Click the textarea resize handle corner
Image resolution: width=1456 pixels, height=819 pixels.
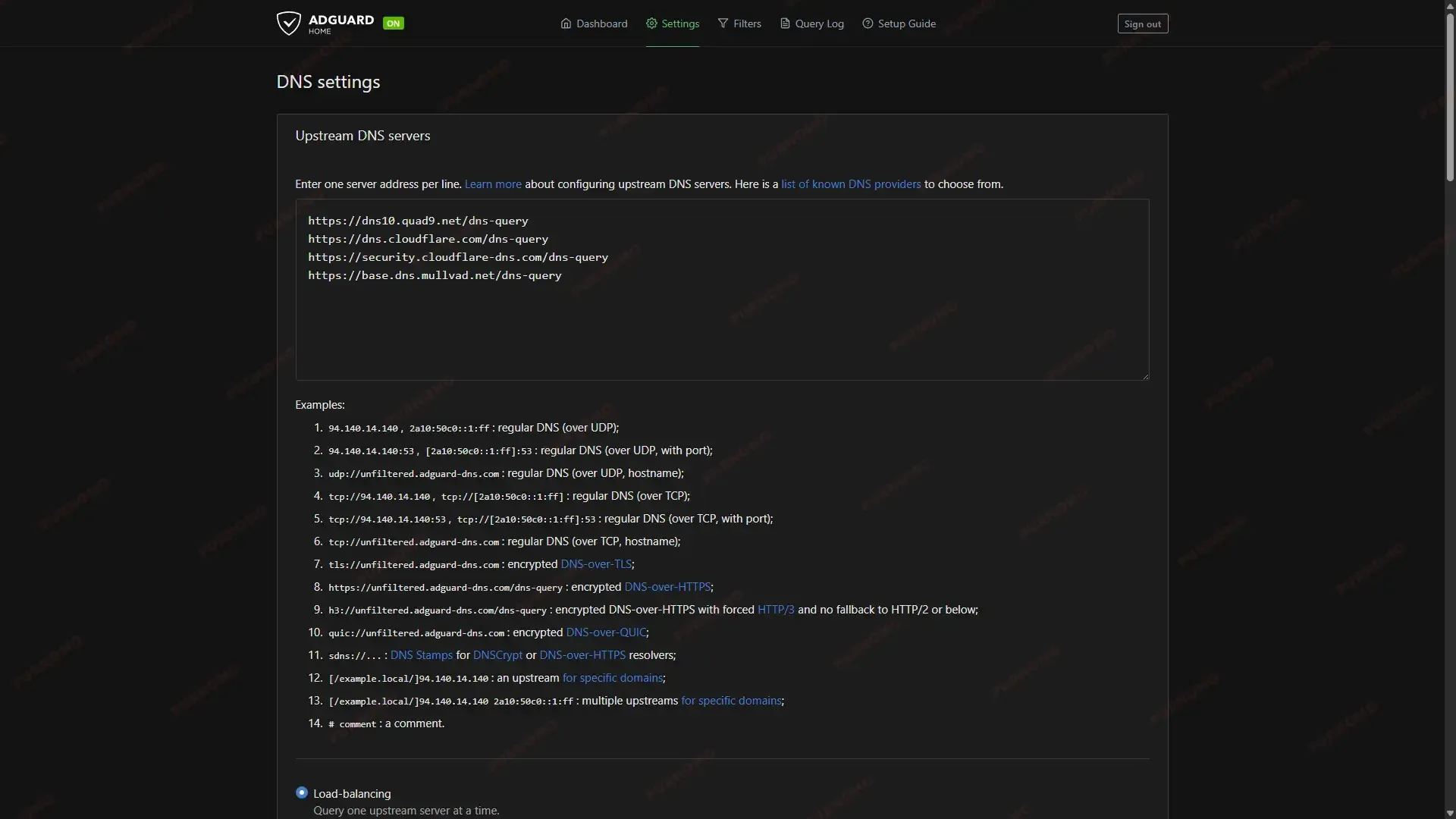pyautogui.click(x=1145, y=376)
